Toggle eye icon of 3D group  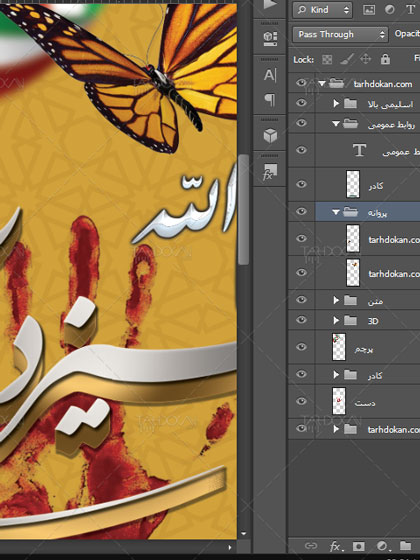click(301, 320)
